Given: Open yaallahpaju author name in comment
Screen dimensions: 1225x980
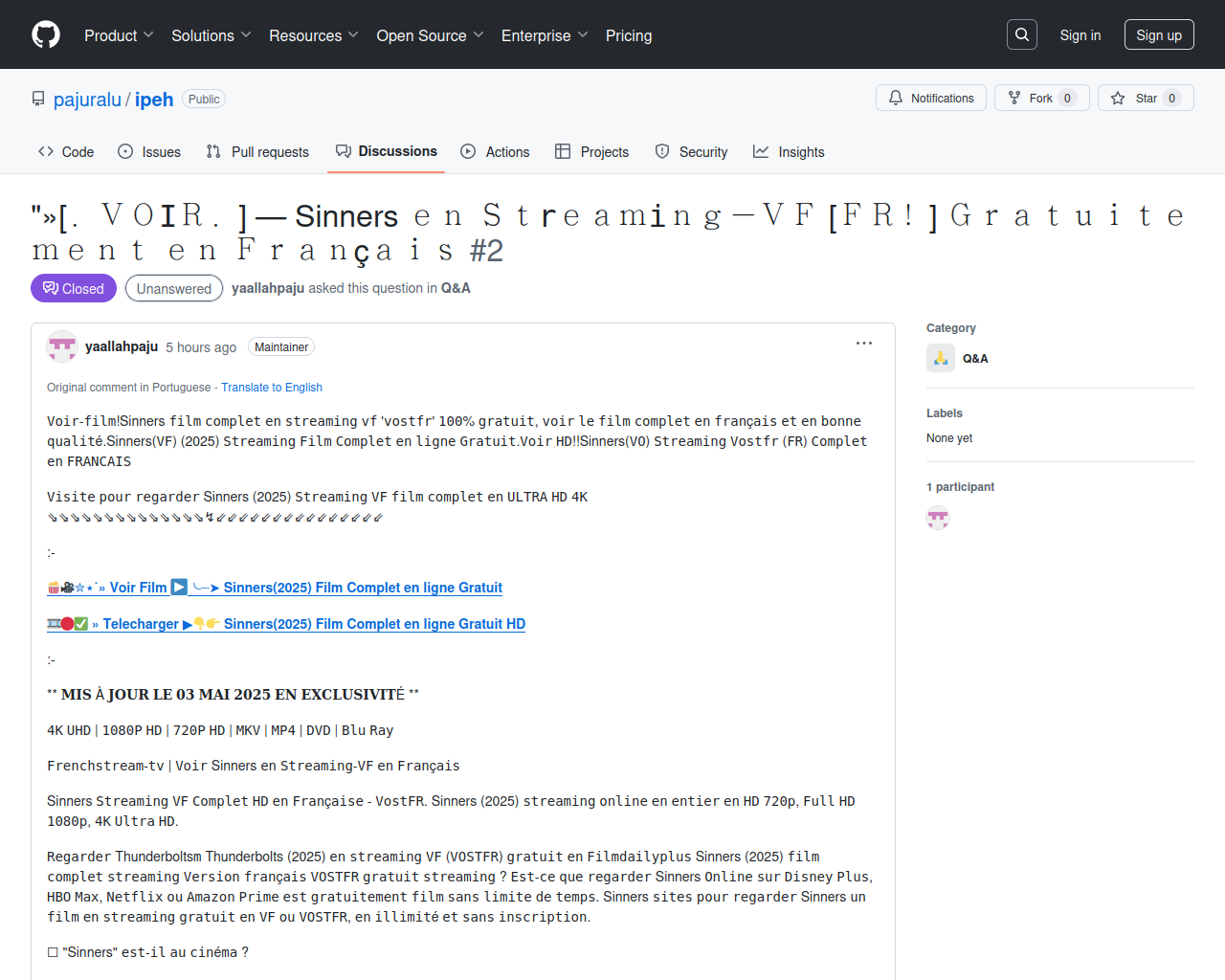Looking at the screenshot, I should (122, 346).
